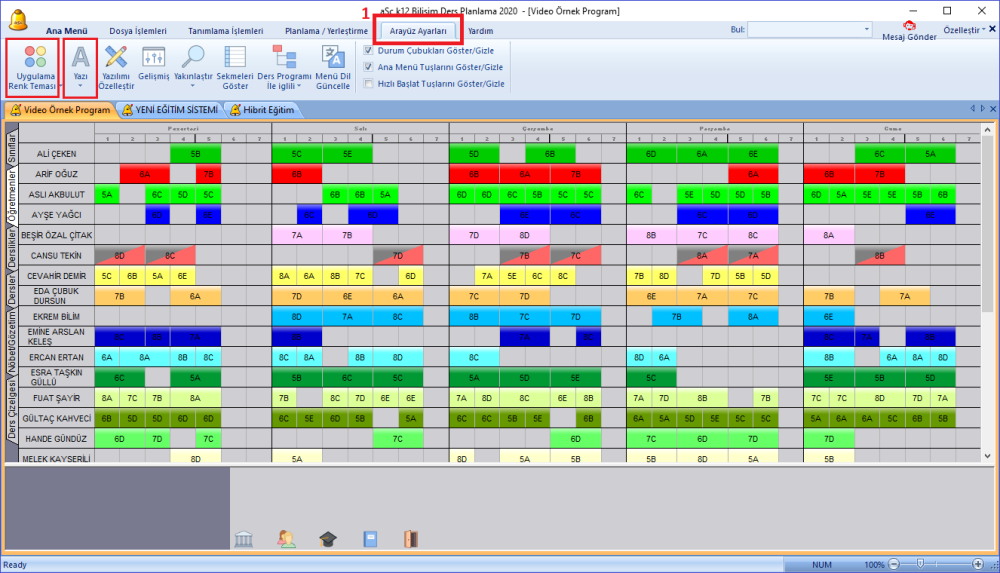Open Uygulama Renk Teması color theme

click(33, 68)
